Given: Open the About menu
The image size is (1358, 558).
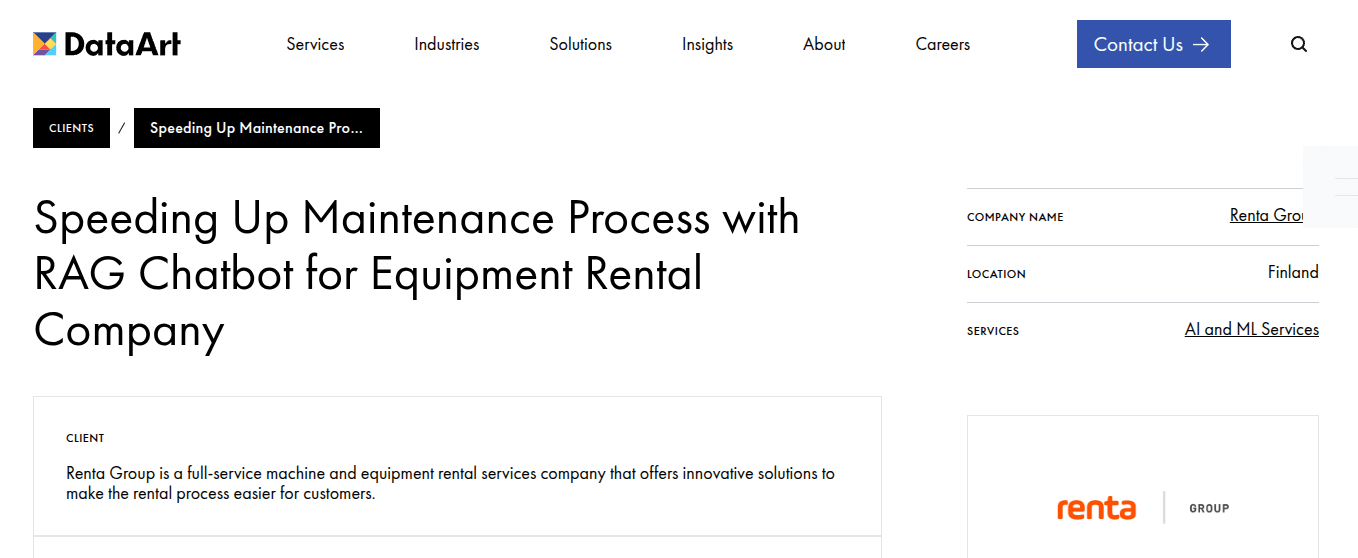Looking at the screenshot, I should point(824,44).
